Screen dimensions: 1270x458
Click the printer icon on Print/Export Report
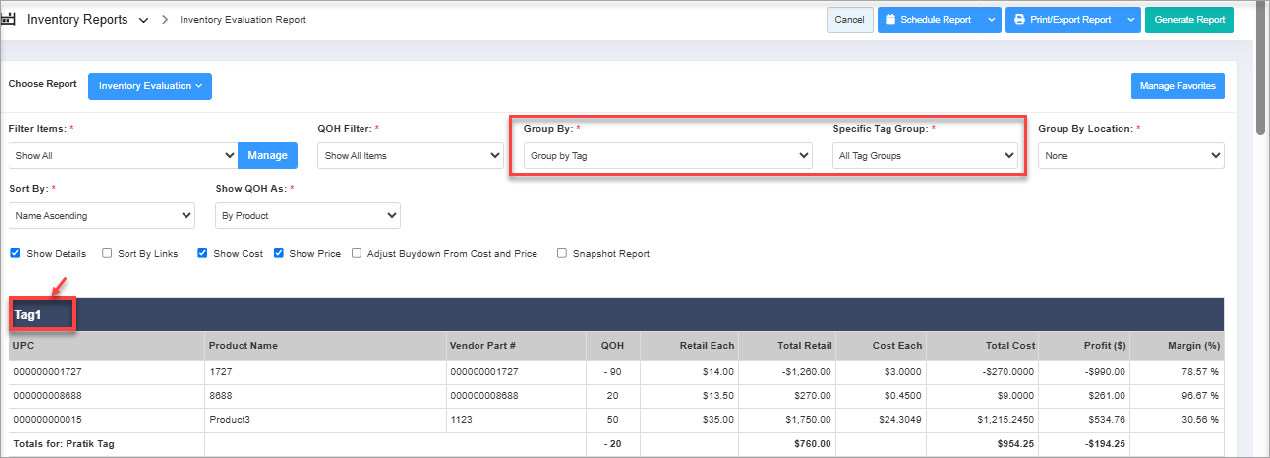click(1019, 20)
